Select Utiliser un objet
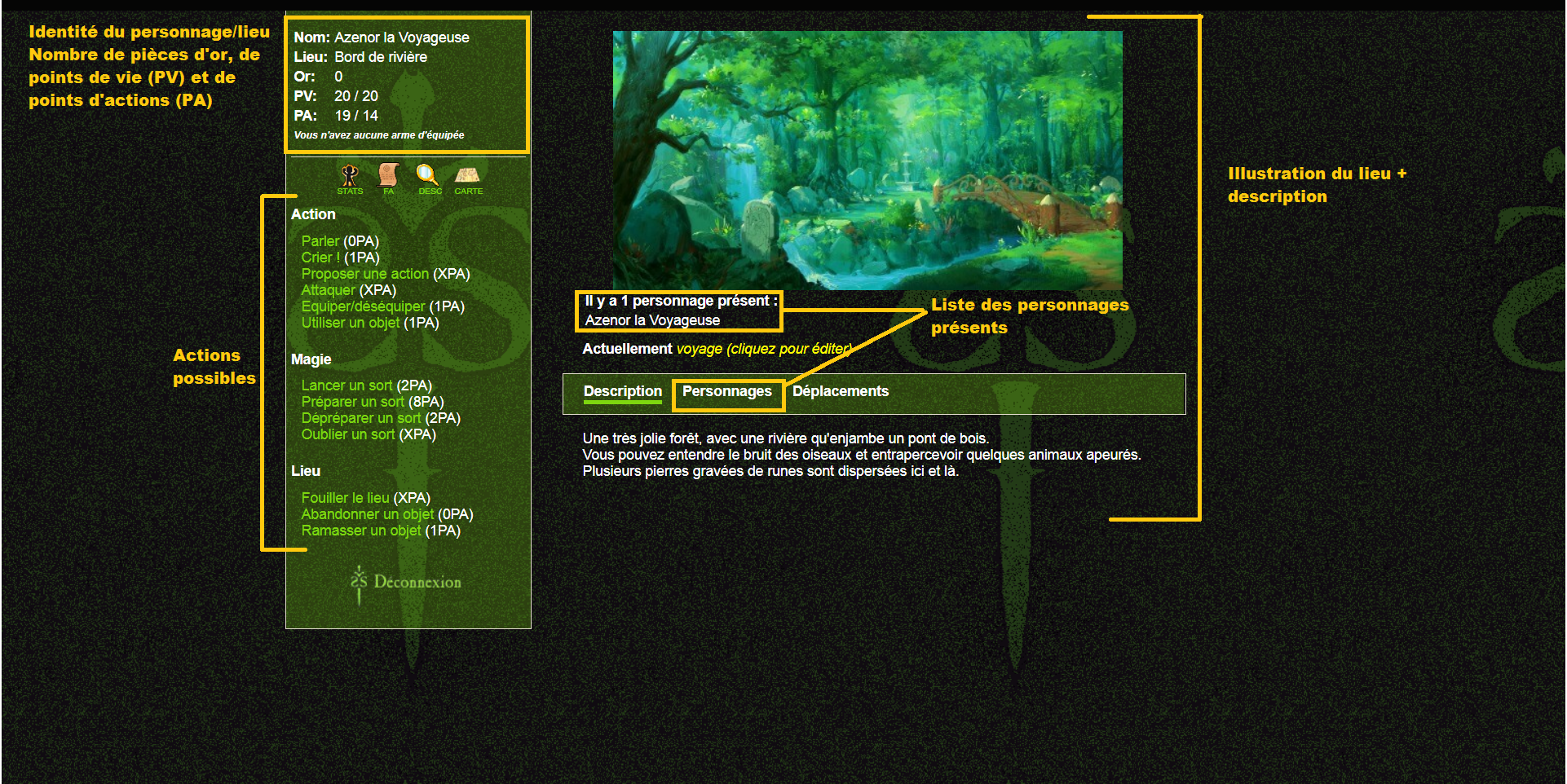Screen dimensions: 1567x784 point(350,323)
